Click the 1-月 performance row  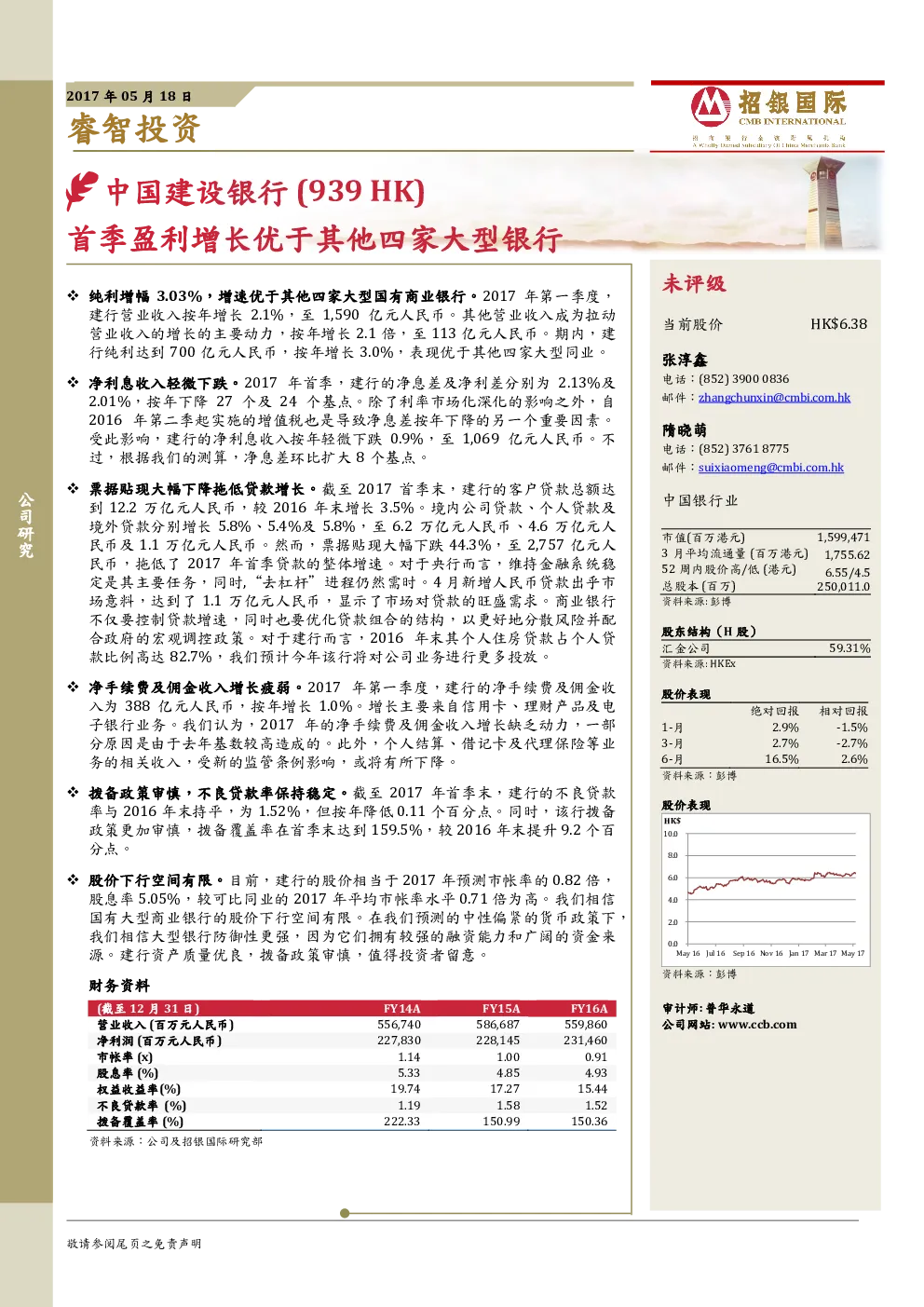[765, 728]
